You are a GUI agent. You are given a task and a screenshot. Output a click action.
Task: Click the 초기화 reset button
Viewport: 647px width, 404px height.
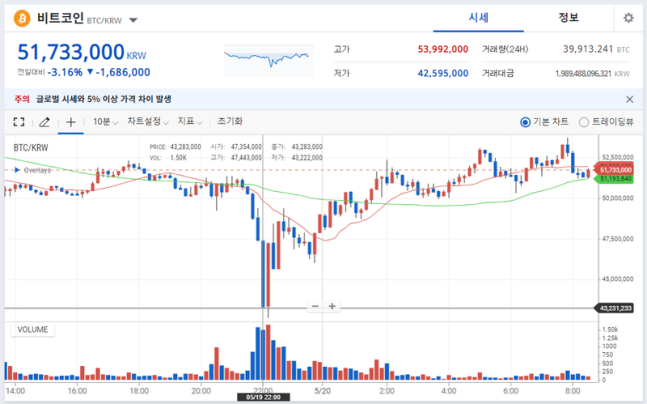(230, 121)
